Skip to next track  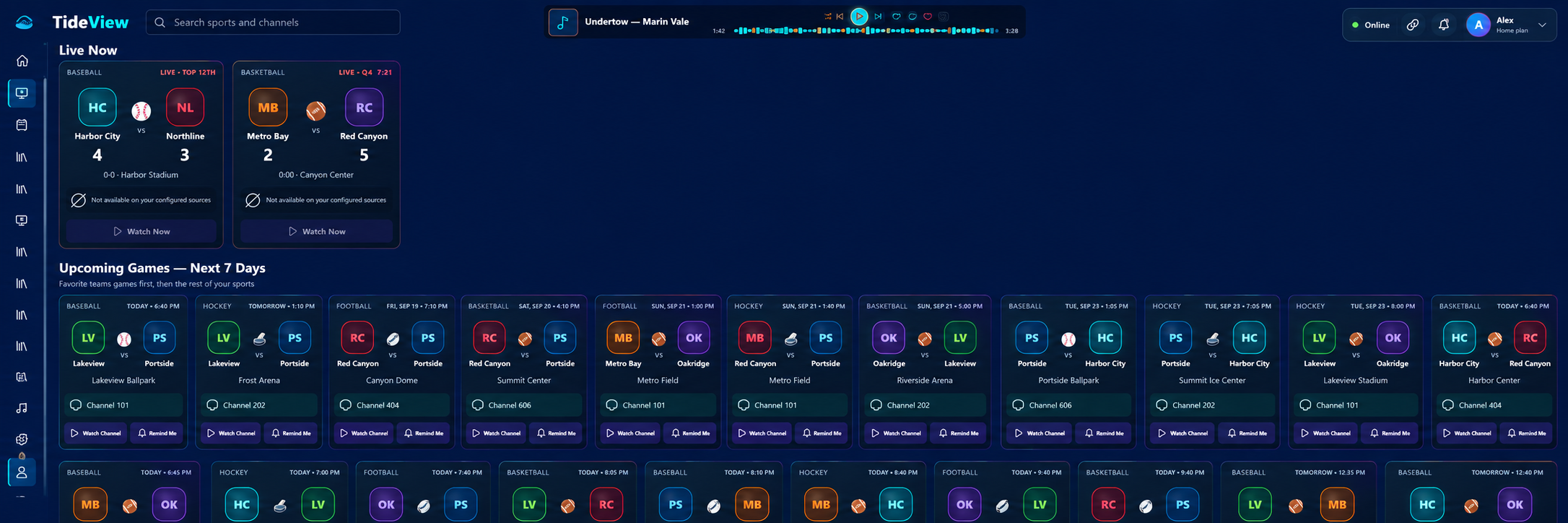[x=878, y=16]
